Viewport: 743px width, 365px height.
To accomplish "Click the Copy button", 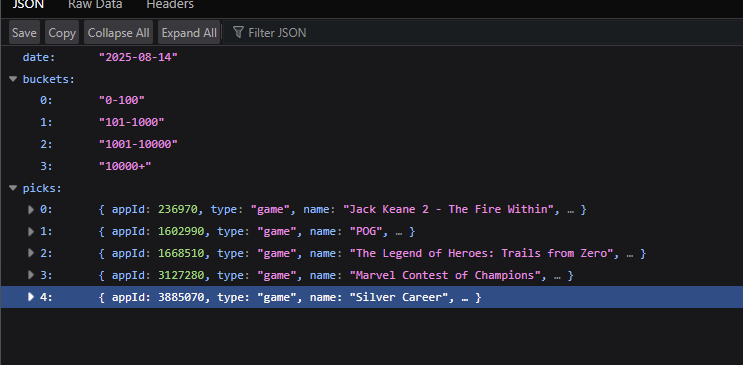I will tap(62, 33).
